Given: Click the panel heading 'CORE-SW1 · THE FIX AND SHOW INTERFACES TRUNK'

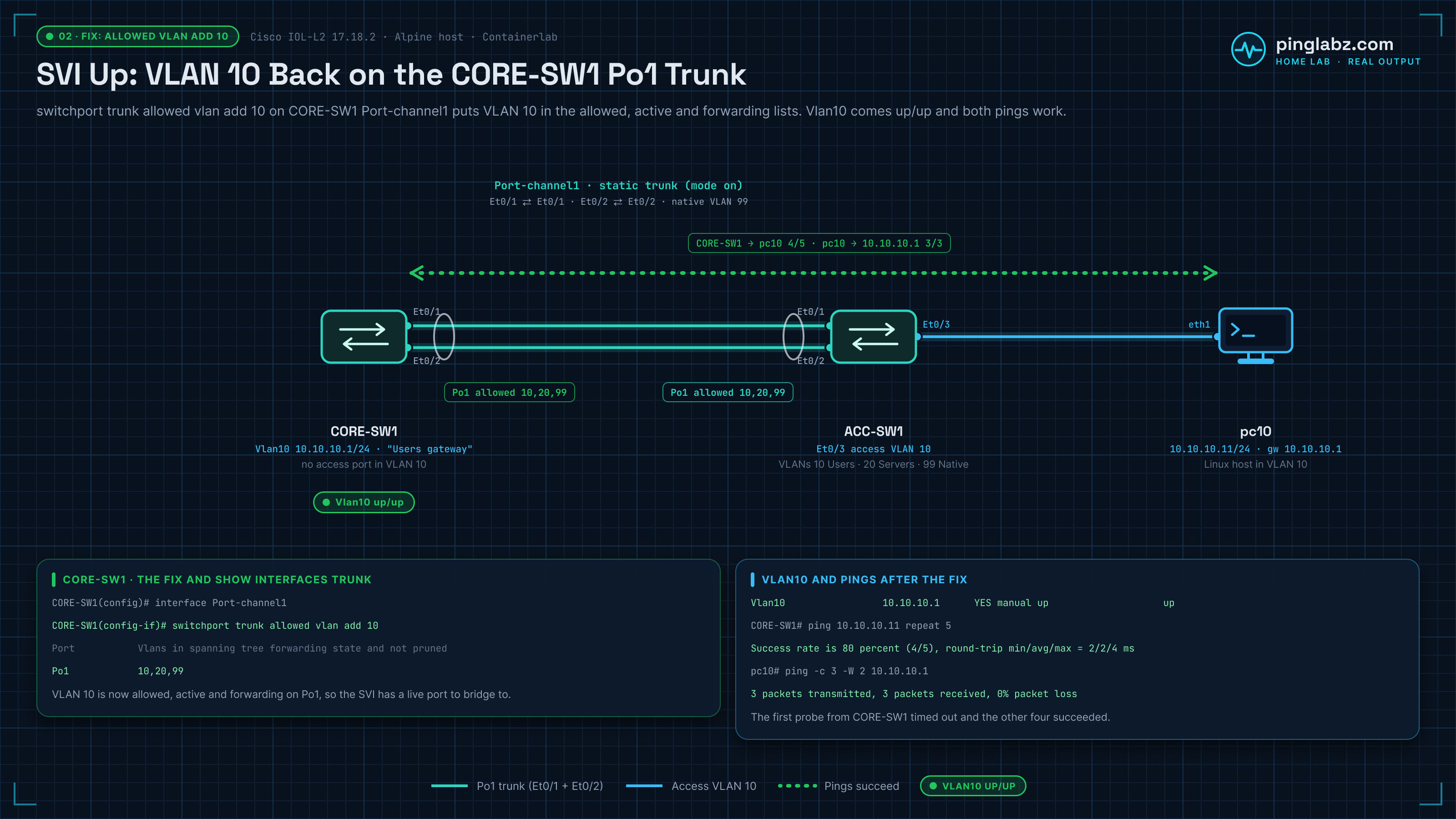Looking at the screenshot, I should (x=217, y=579).
